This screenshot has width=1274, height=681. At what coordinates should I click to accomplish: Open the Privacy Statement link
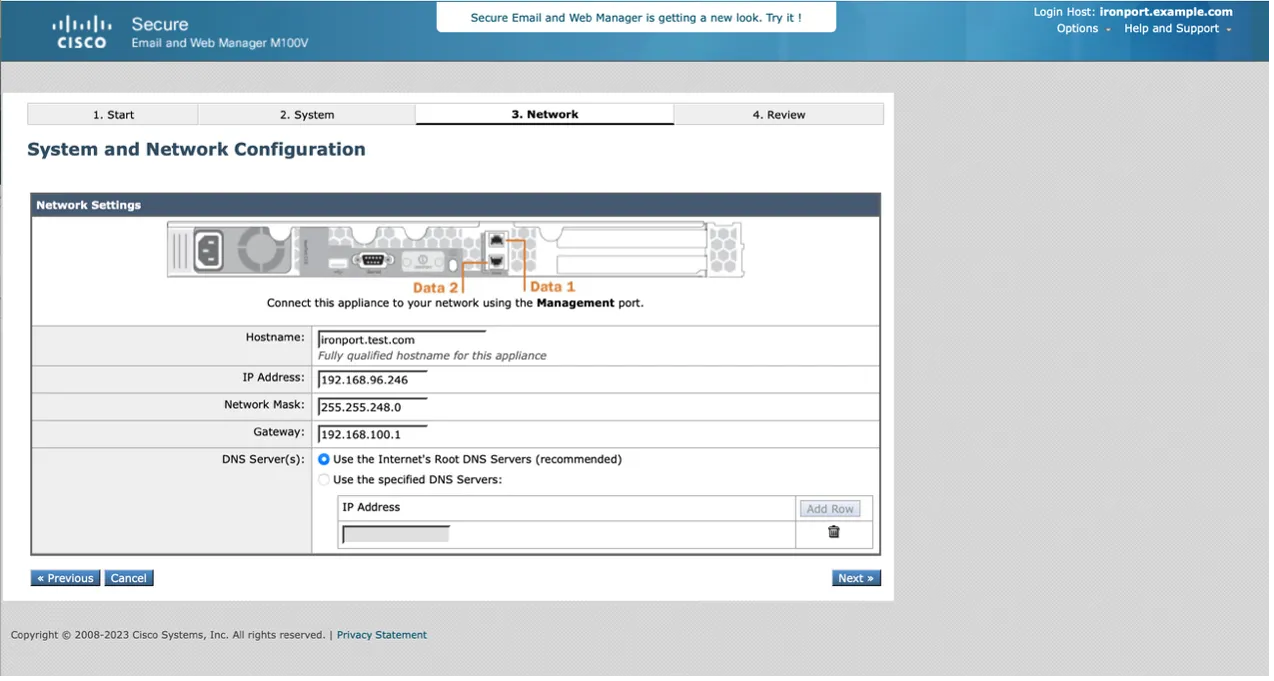381,635
